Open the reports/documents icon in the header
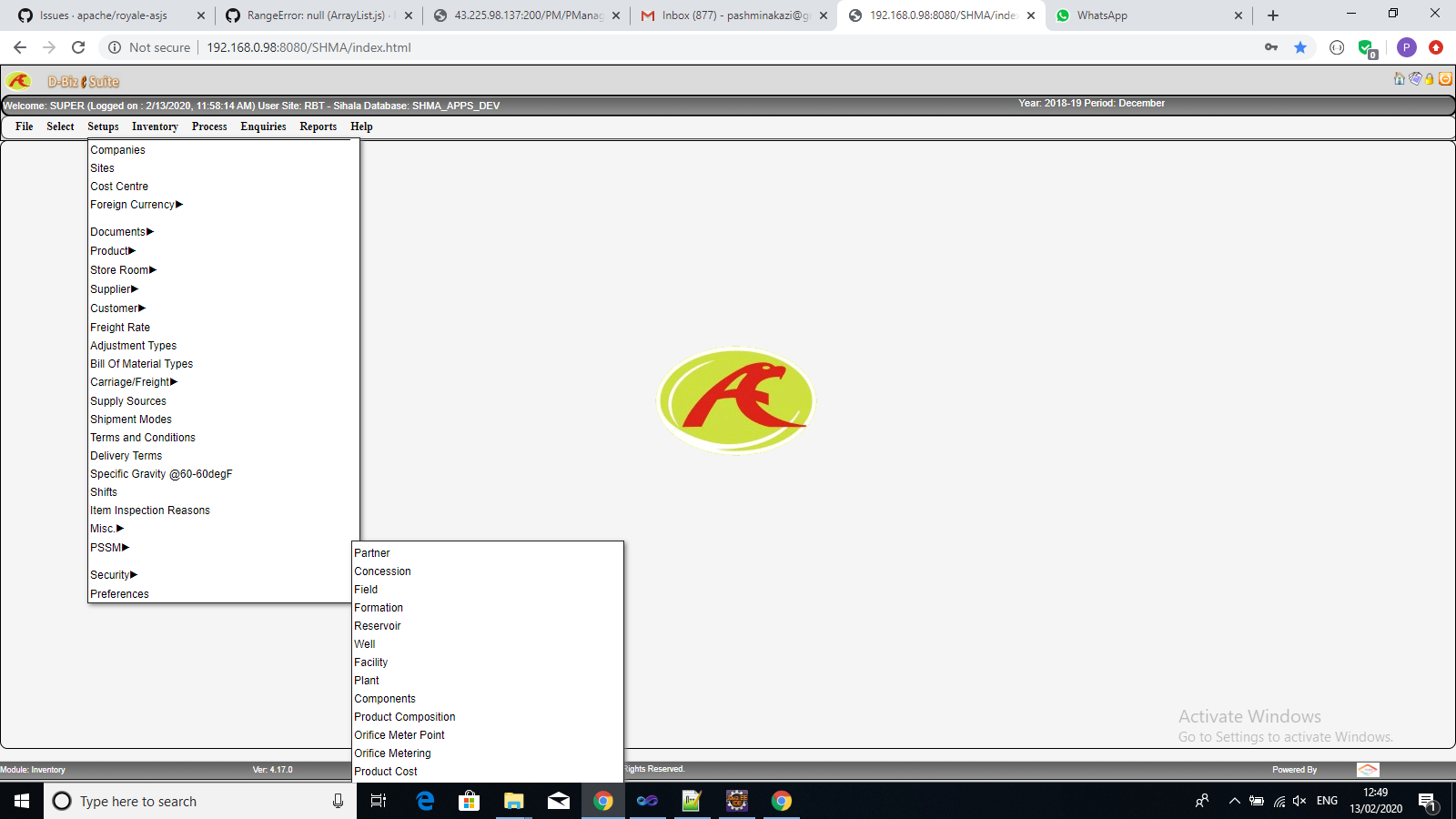The width and height of the screenshot is (1456, 819). click(x=1415, y=79)
